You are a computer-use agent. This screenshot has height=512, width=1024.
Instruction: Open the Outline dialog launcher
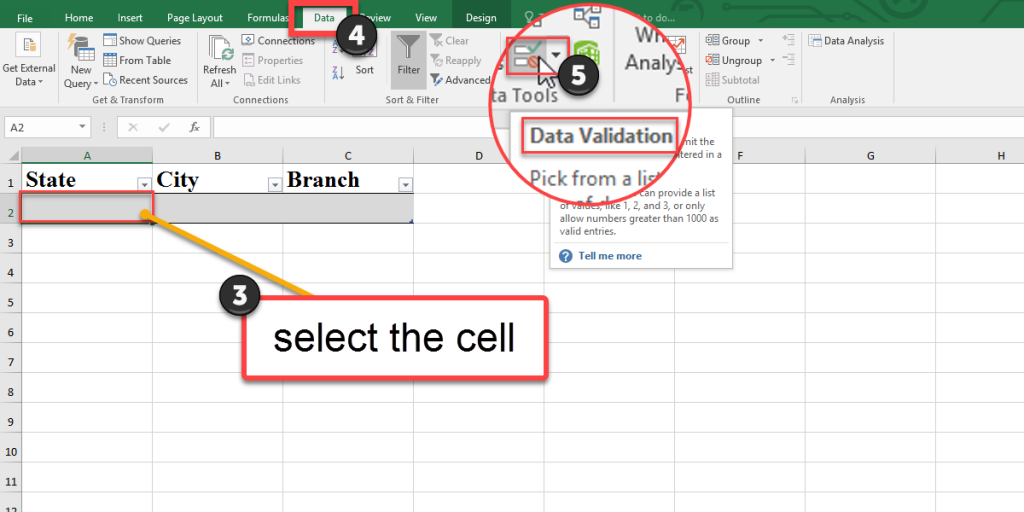click(x=795, y=100)
